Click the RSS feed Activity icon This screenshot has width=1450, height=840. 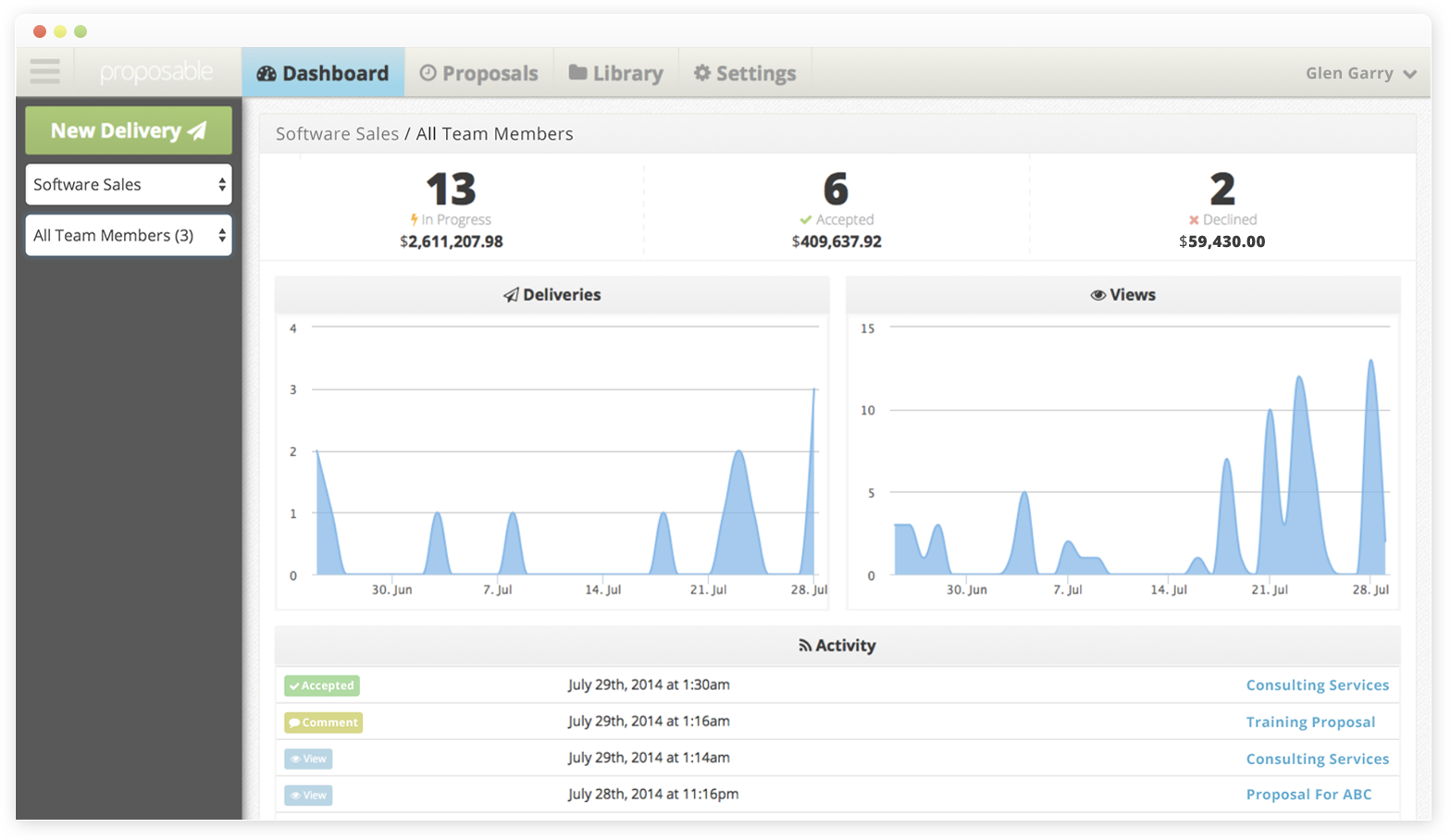[805, 646]
